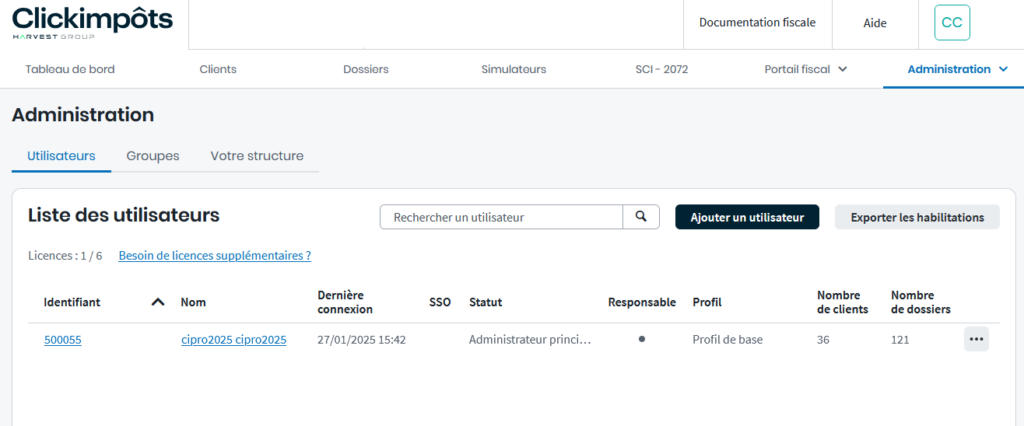
Task: Toggle sort arrow beside Identifiant column
Action: tap(157, 302)
